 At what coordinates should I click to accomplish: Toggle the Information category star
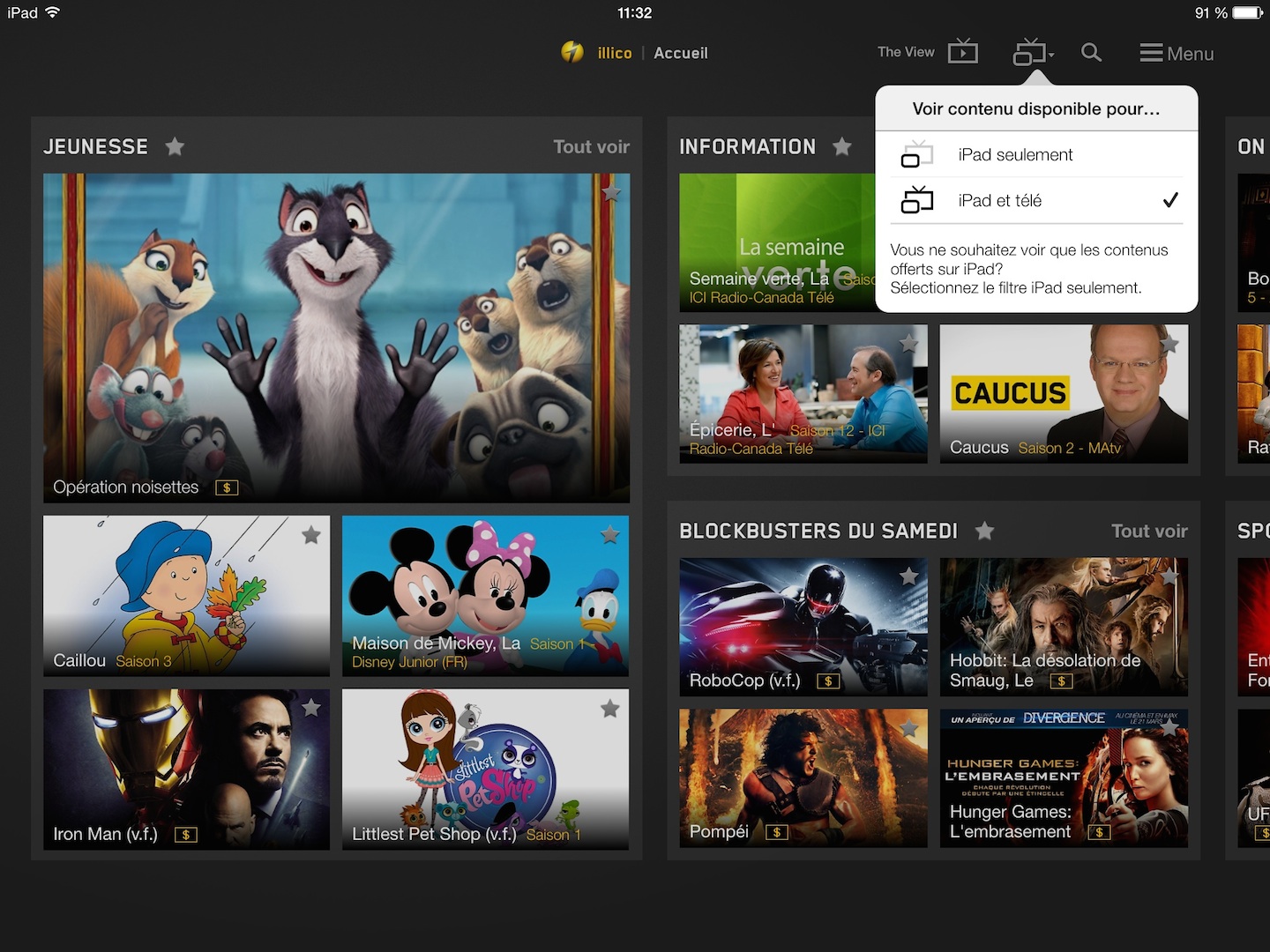(842, 146)
